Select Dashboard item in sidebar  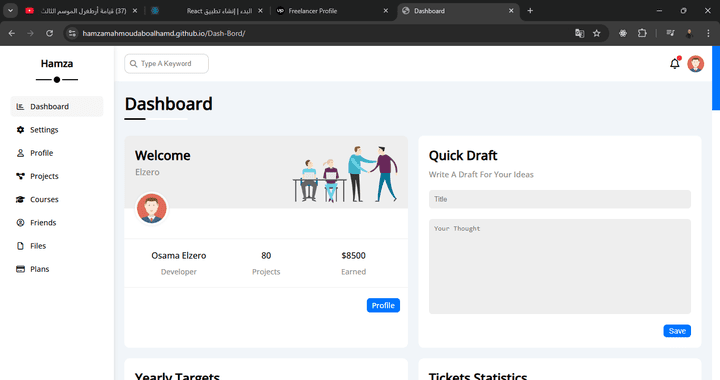click(x=57, y=106)
